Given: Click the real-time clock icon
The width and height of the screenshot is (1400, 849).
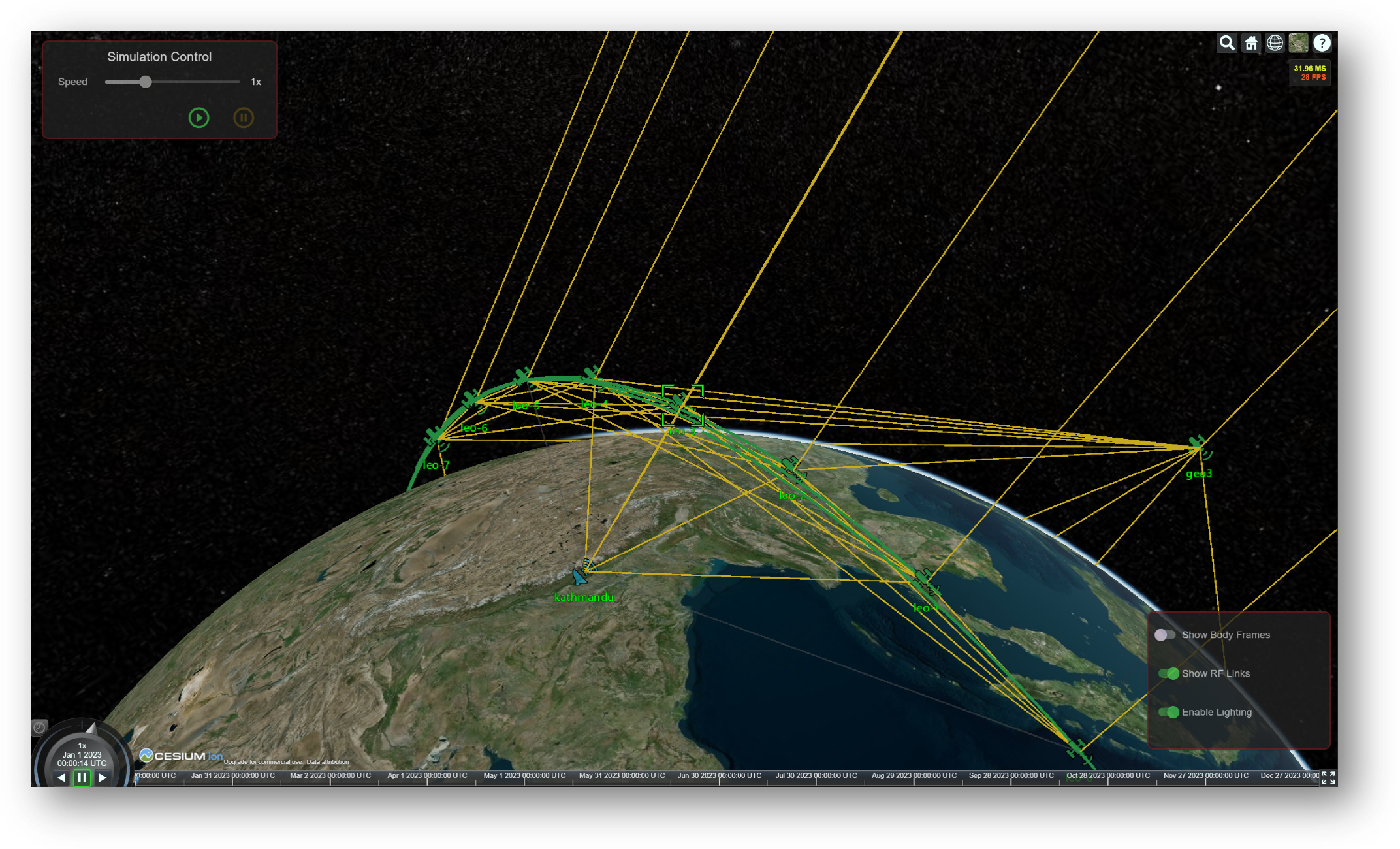Looking at the screenshot, I should tap(39, 728).
